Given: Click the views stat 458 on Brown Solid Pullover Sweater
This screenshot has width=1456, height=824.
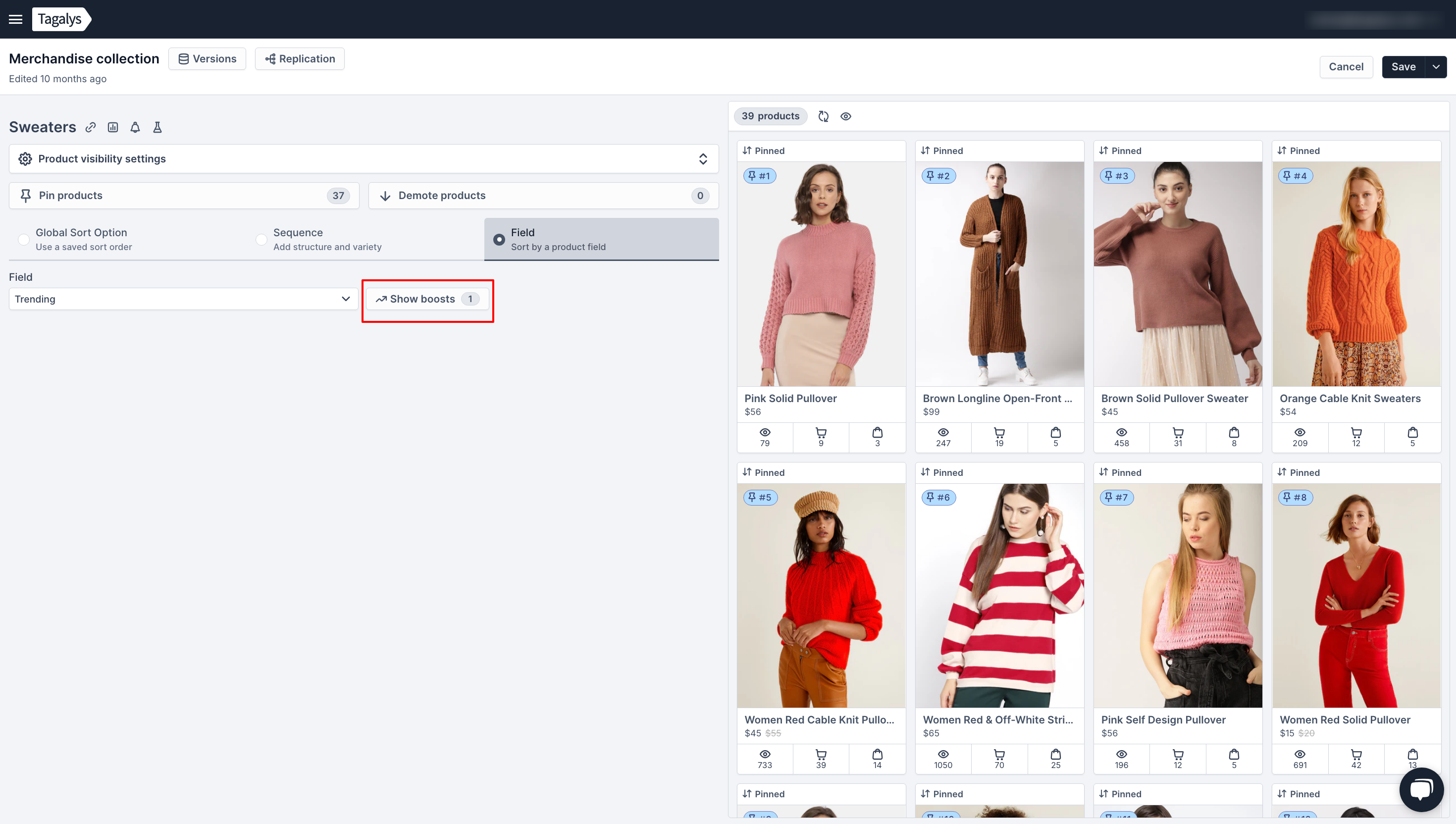Looking at the screenshot, I should pyautogui.click(x=1121, y=437).
